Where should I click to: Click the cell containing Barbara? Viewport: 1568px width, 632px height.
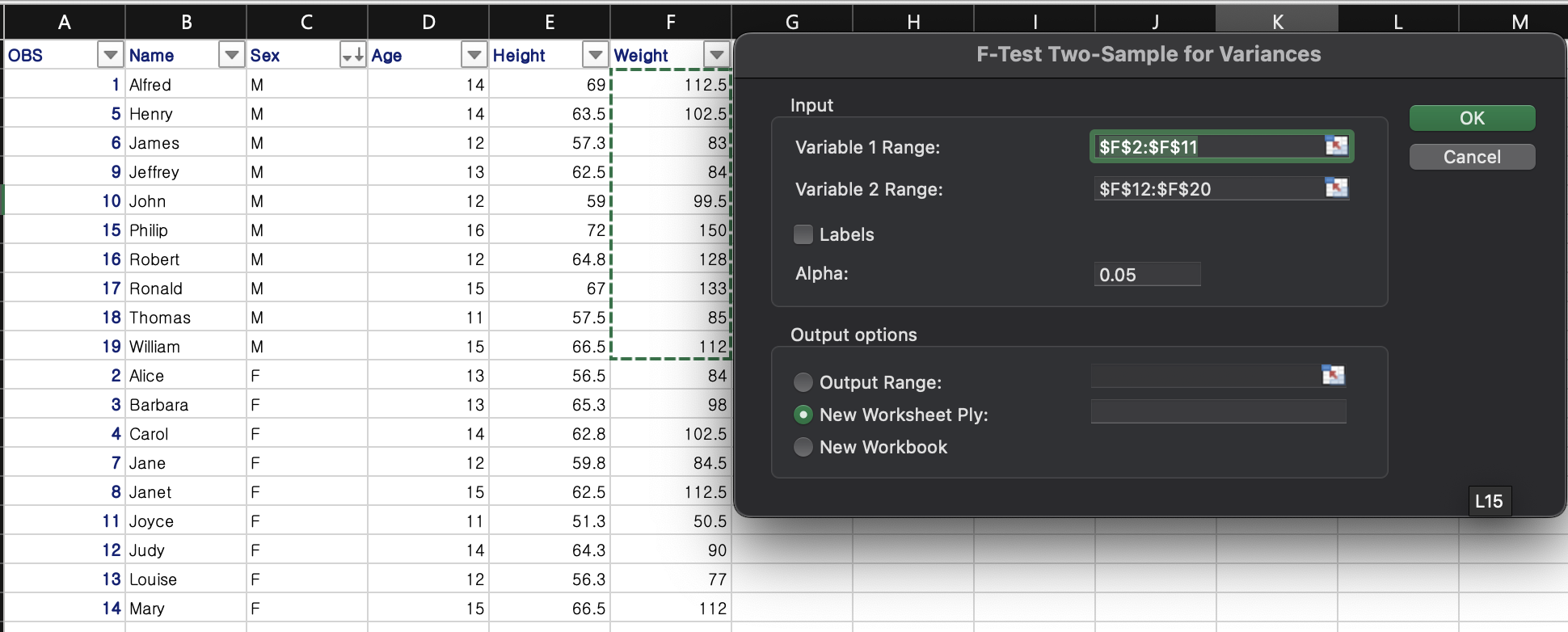point(186,405)
